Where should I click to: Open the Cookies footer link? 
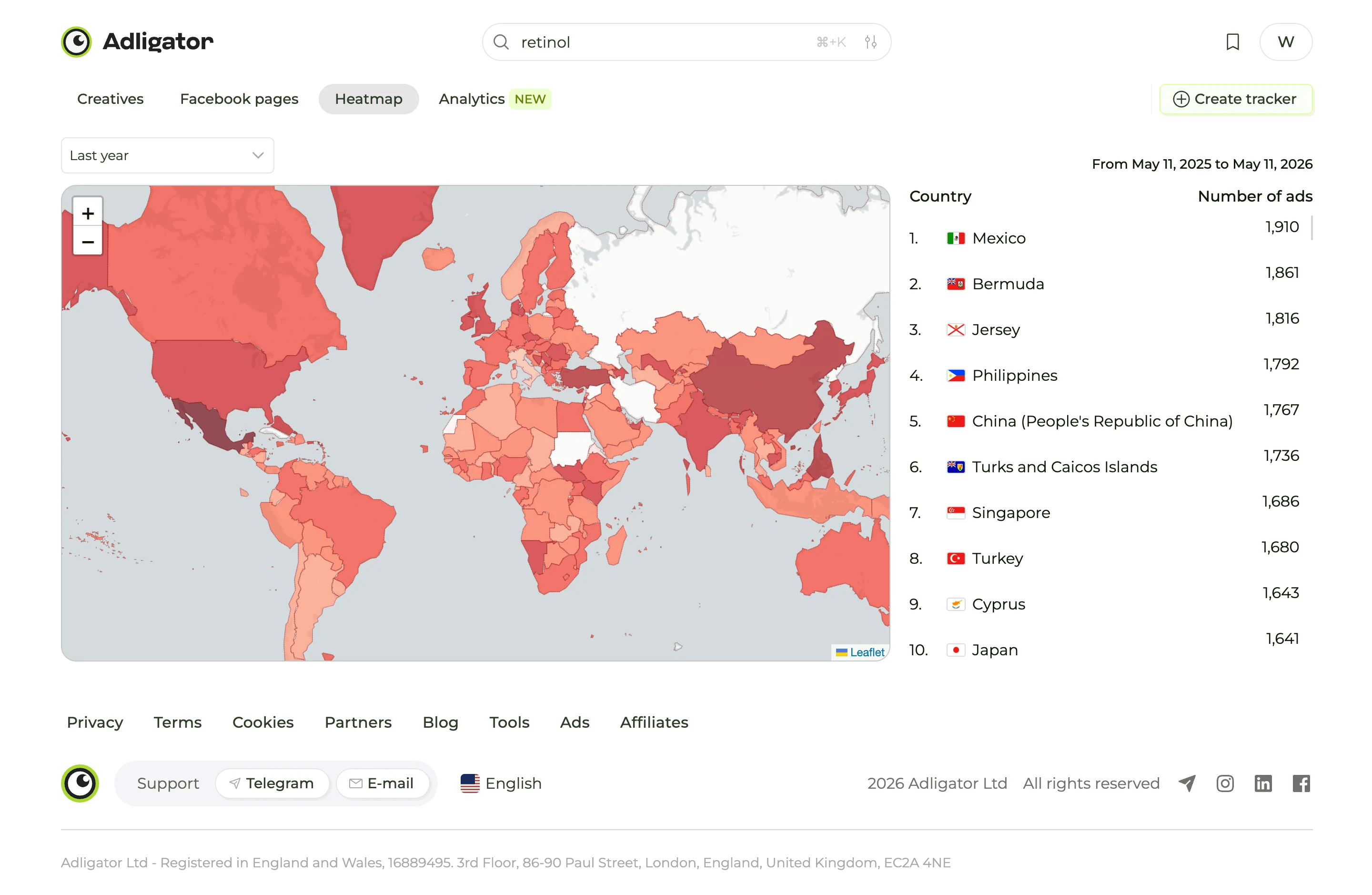pyautogui.click(x=263, y=722)
